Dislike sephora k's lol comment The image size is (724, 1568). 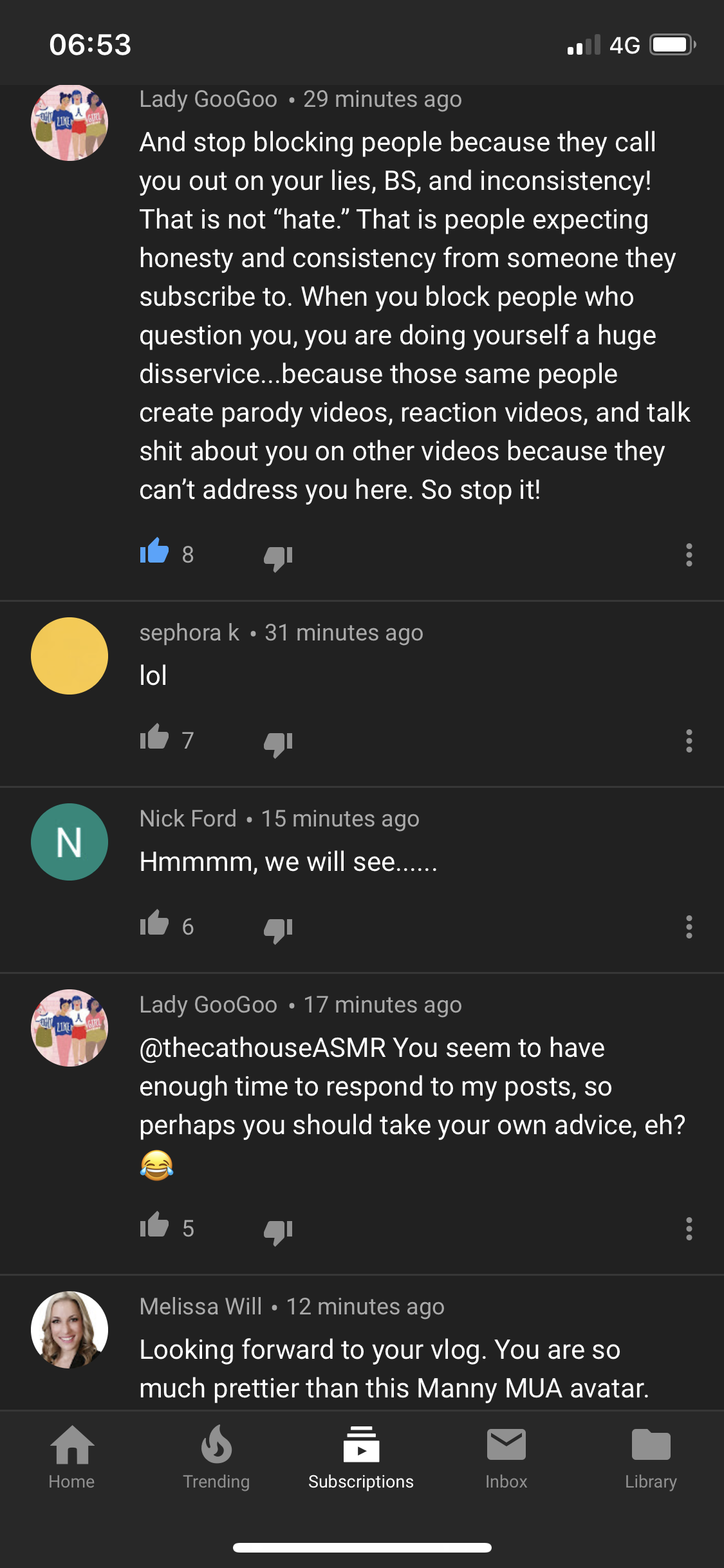click(x=278, y=743)
